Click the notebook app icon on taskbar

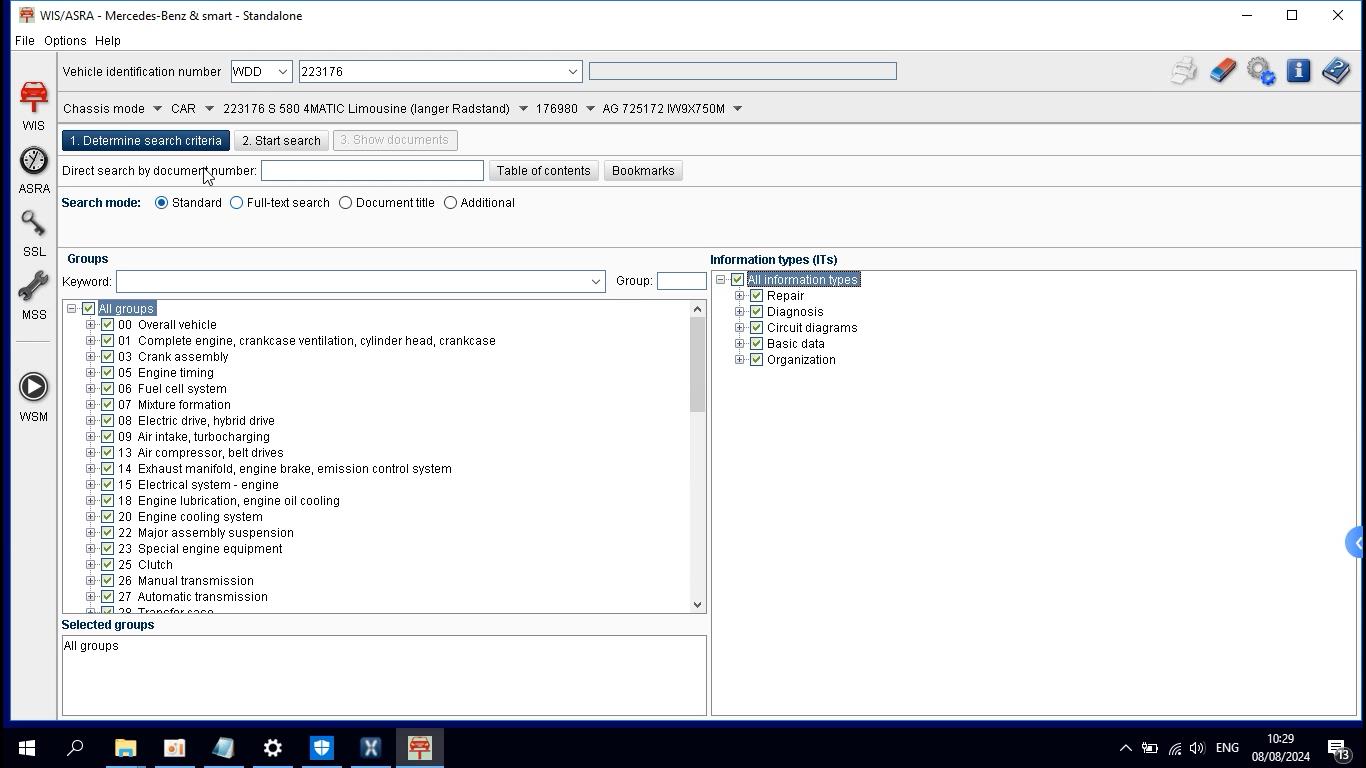pos(223,748)
